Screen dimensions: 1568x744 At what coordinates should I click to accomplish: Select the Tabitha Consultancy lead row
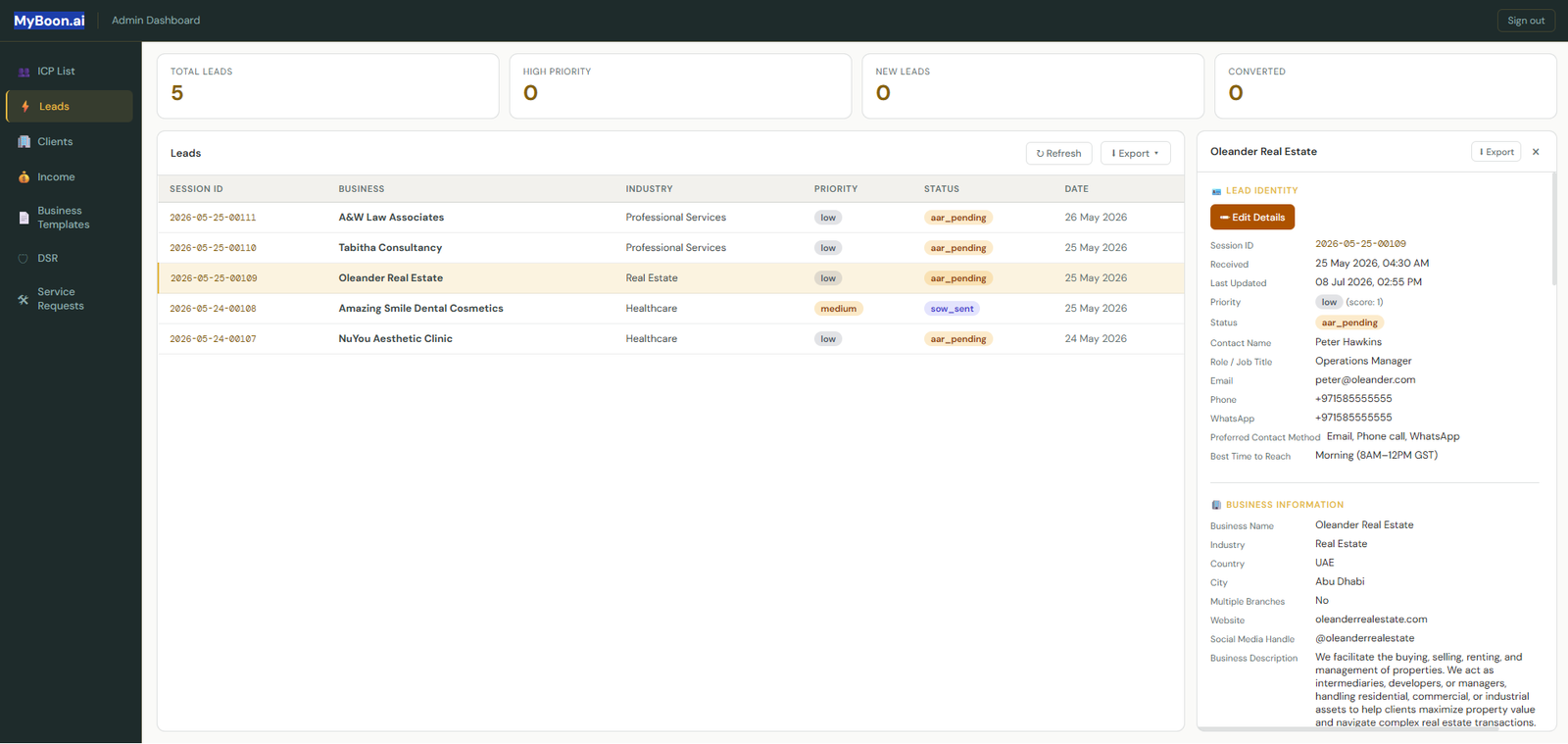(670, 248)
